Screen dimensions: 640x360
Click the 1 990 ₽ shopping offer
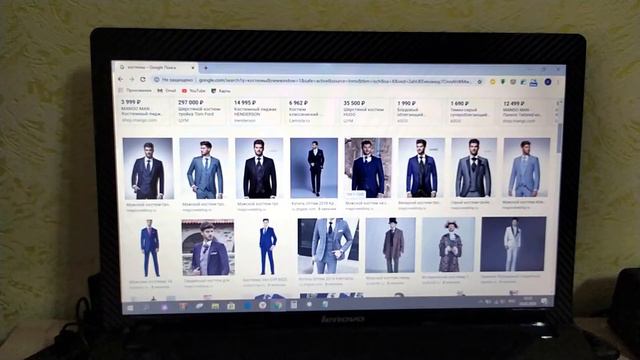[x=418, y=112]
